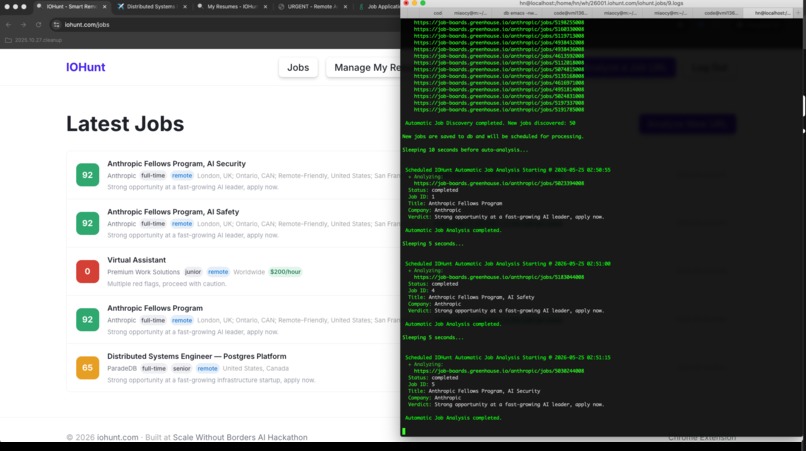Open Scale Without Borders AI Hackathon link

[x=240, y=438]
